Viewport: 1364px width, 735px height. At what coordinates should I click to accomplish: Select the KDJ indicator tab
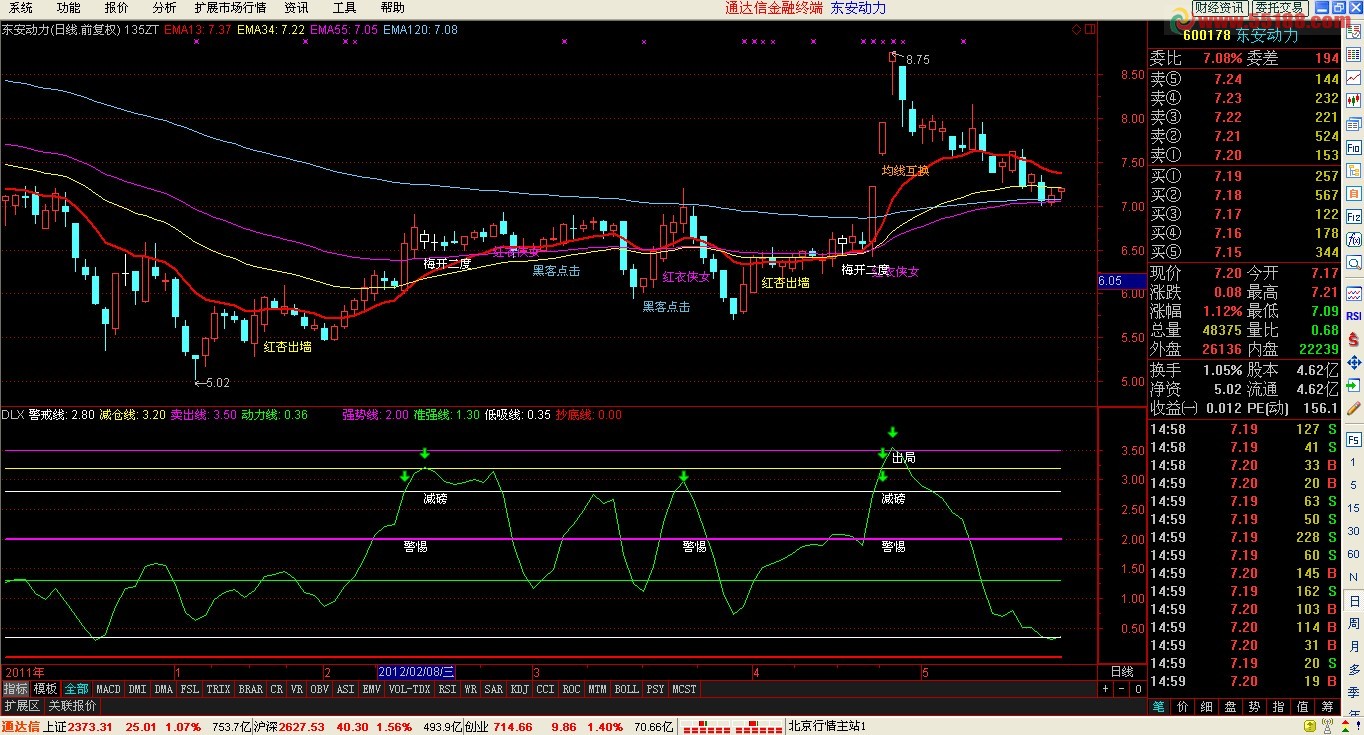518,689
